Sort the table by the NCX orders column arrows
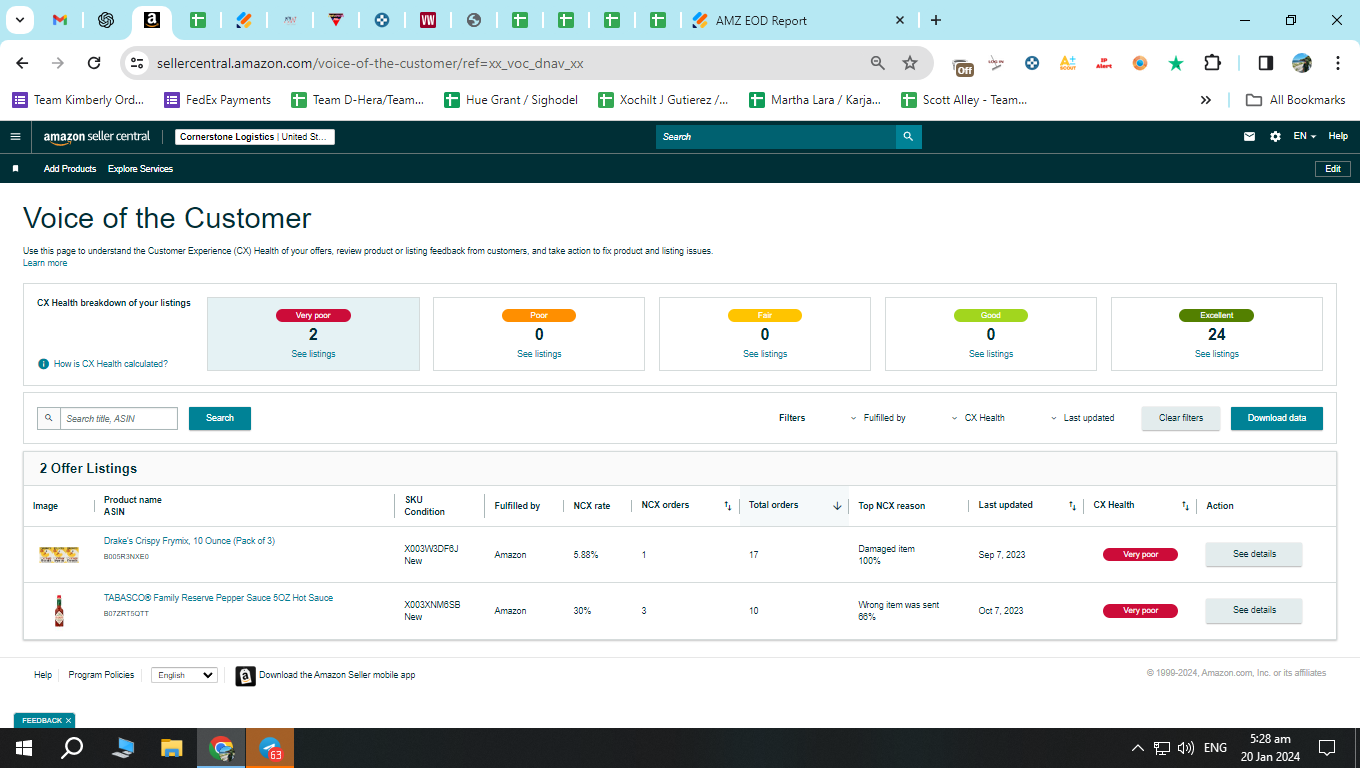 728,506
